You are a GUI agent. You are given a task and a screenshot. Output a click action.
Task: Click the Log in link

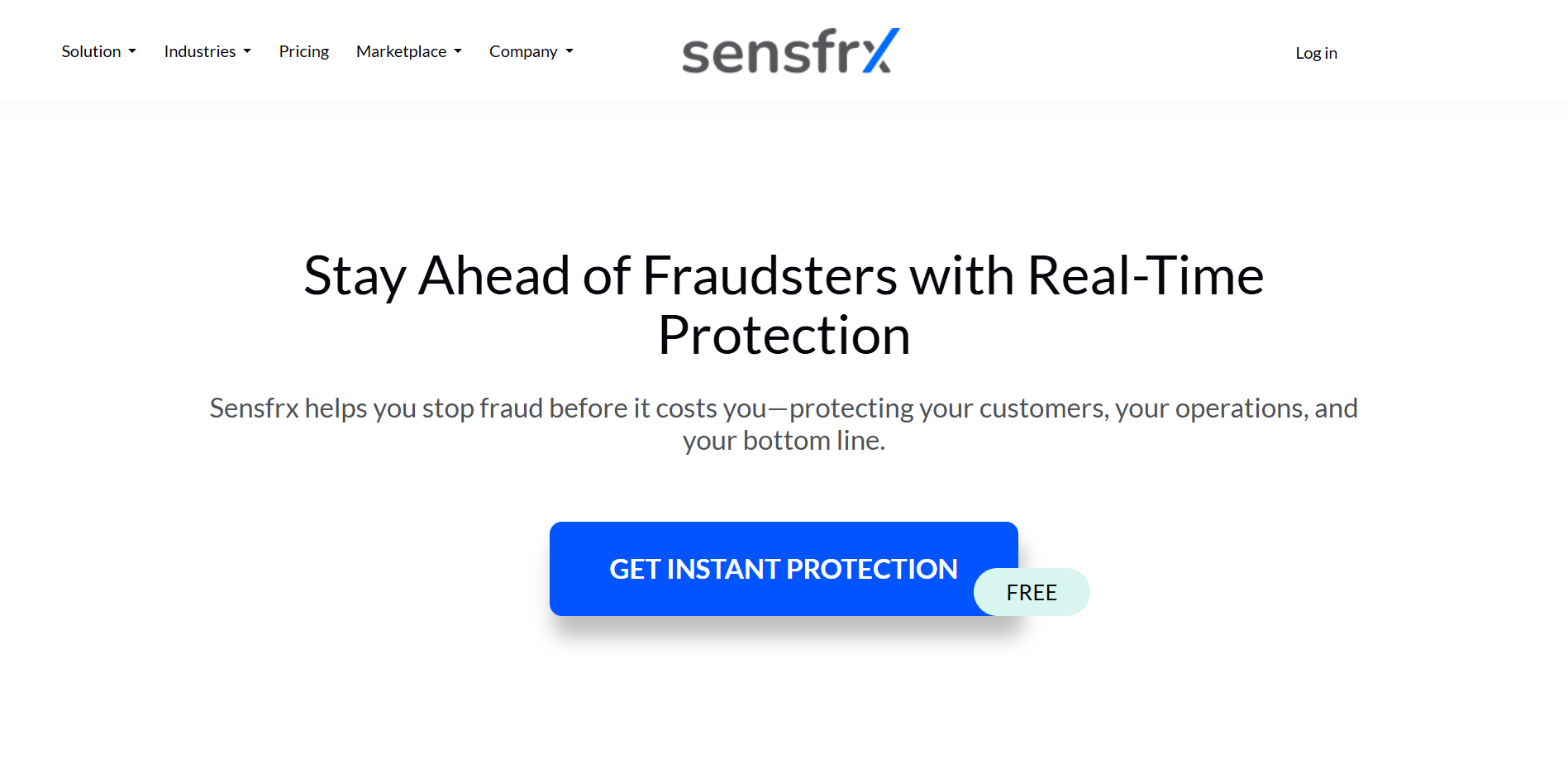(x=1316, y=53)
